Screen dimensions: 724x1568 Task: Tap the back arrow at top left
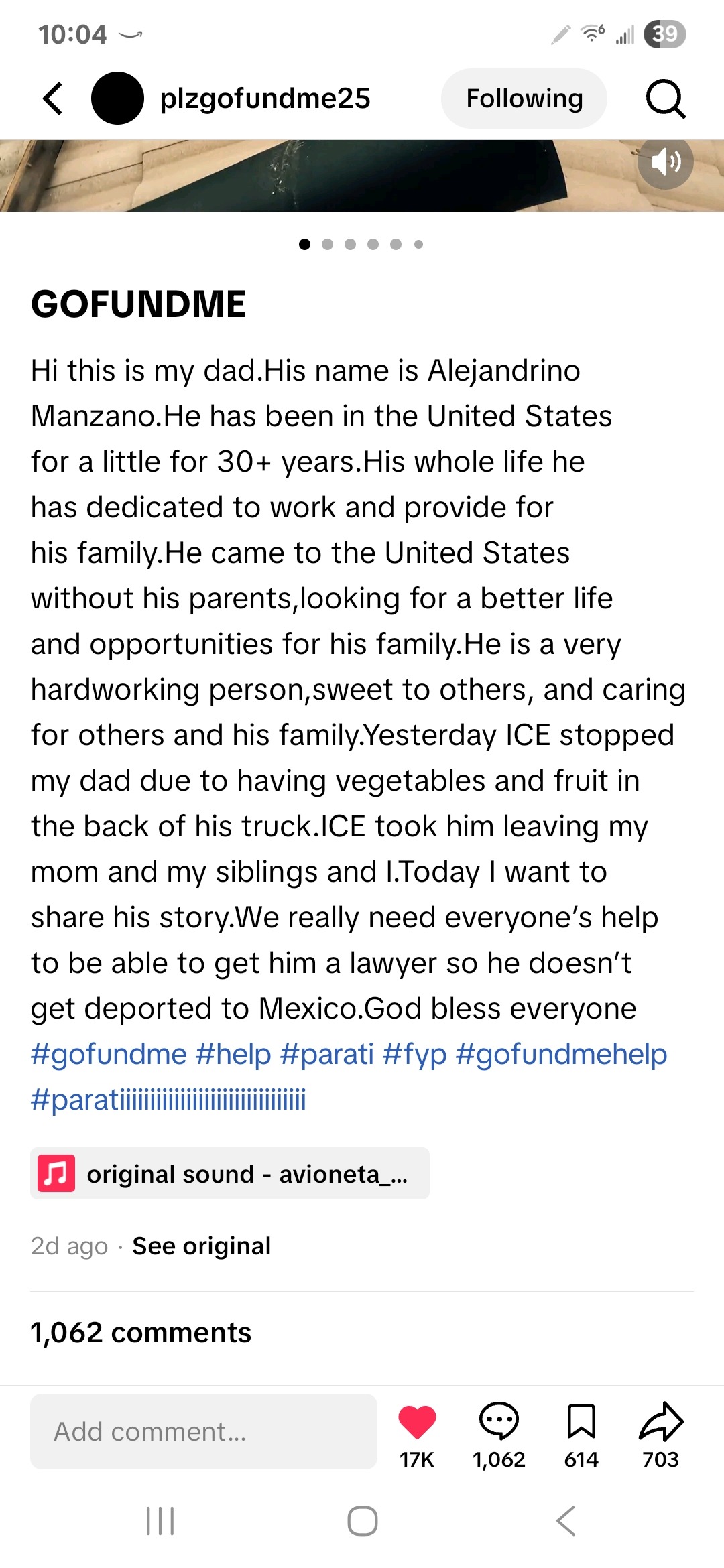click(53, 99)
